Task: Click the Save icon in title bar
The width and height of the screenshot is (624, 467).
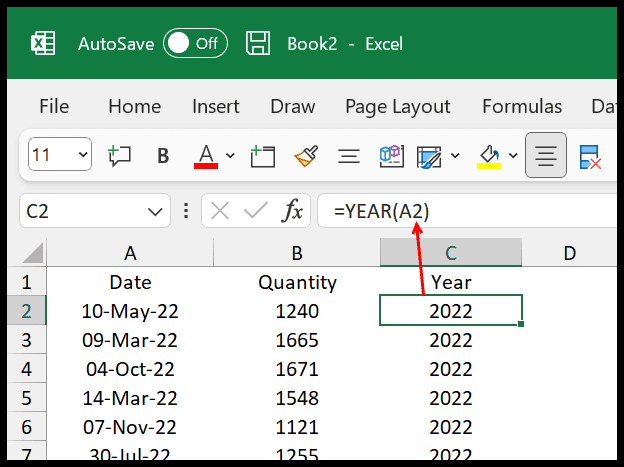Action: point(259,44)
